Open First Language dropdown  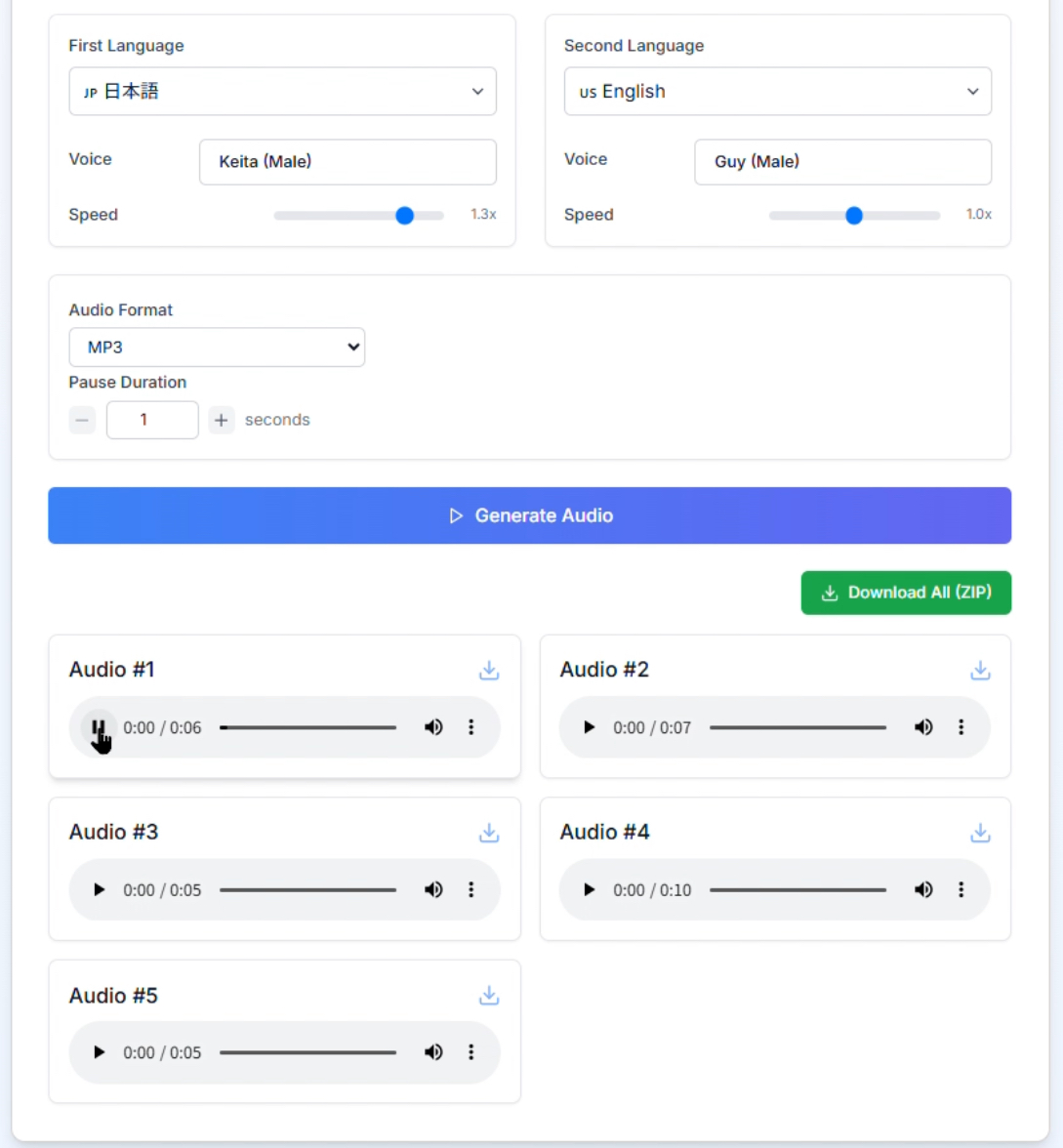(x=282, y=92)
